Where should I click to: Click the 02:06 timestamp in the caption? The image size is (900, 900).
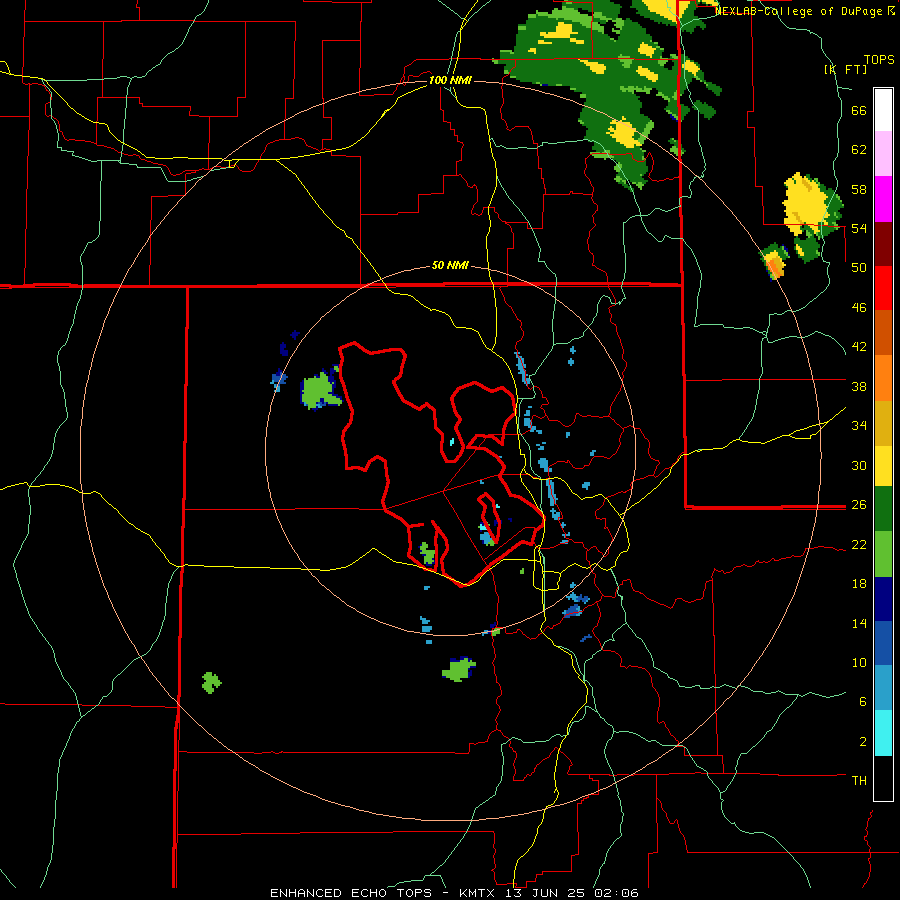[x=617, y=893]
